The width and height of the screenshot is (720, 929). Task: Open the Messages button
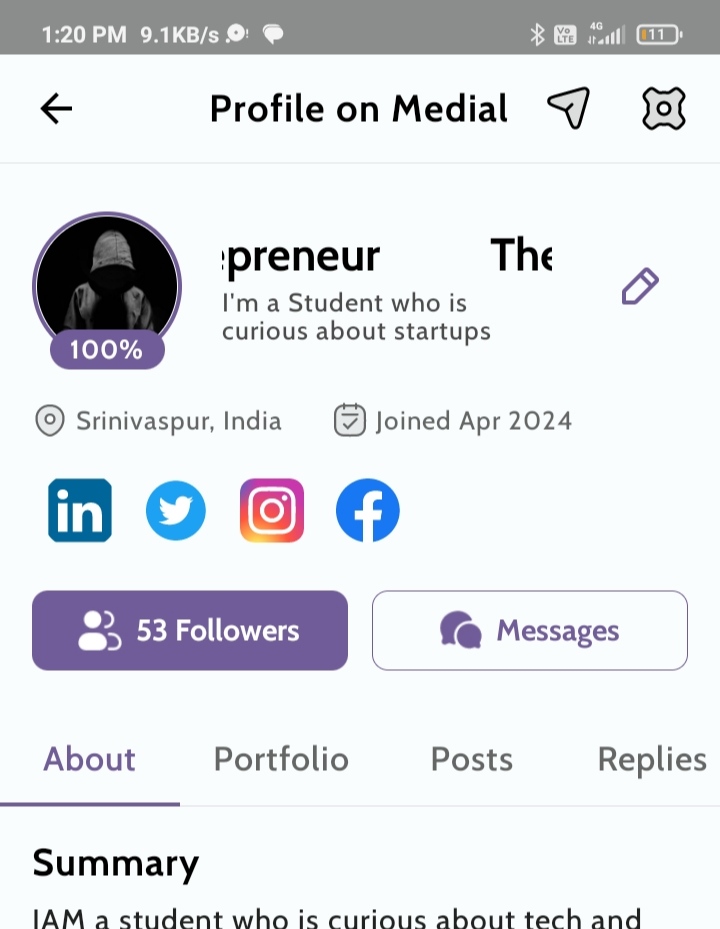point(530,630)
